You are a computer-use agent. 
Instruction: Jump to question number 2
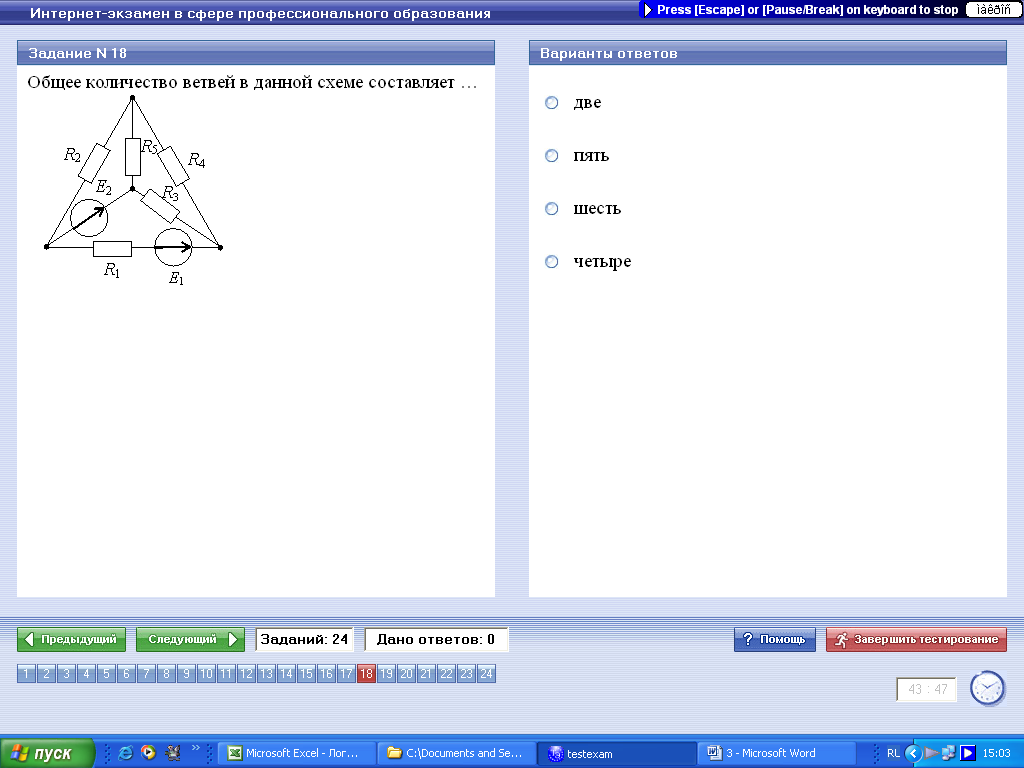46,673
